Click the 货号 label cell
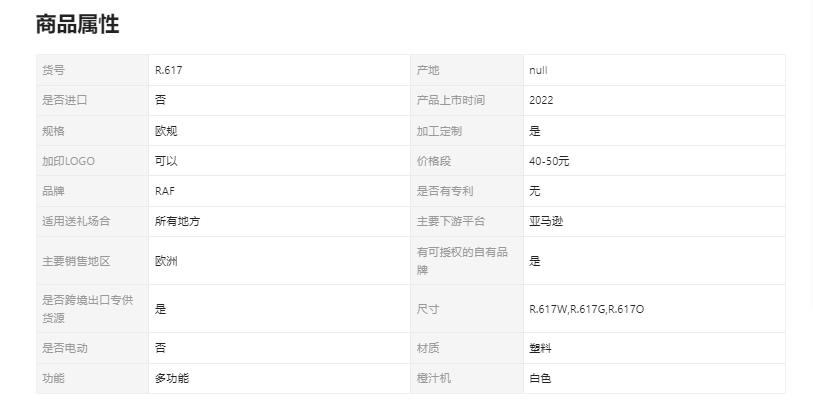 coord(54,70)
